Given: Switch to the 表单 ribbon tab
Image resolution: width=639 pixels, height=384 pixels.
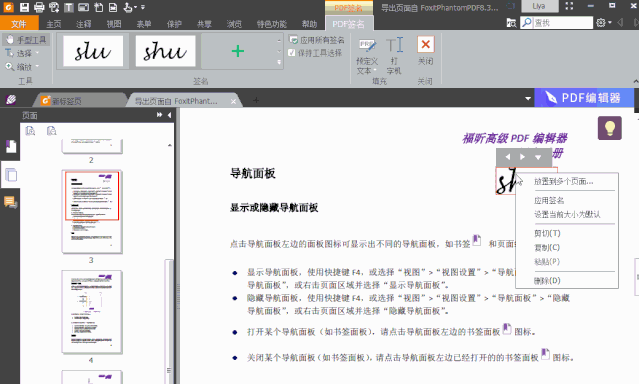Looking at the screenshot, I should point(144,24).
